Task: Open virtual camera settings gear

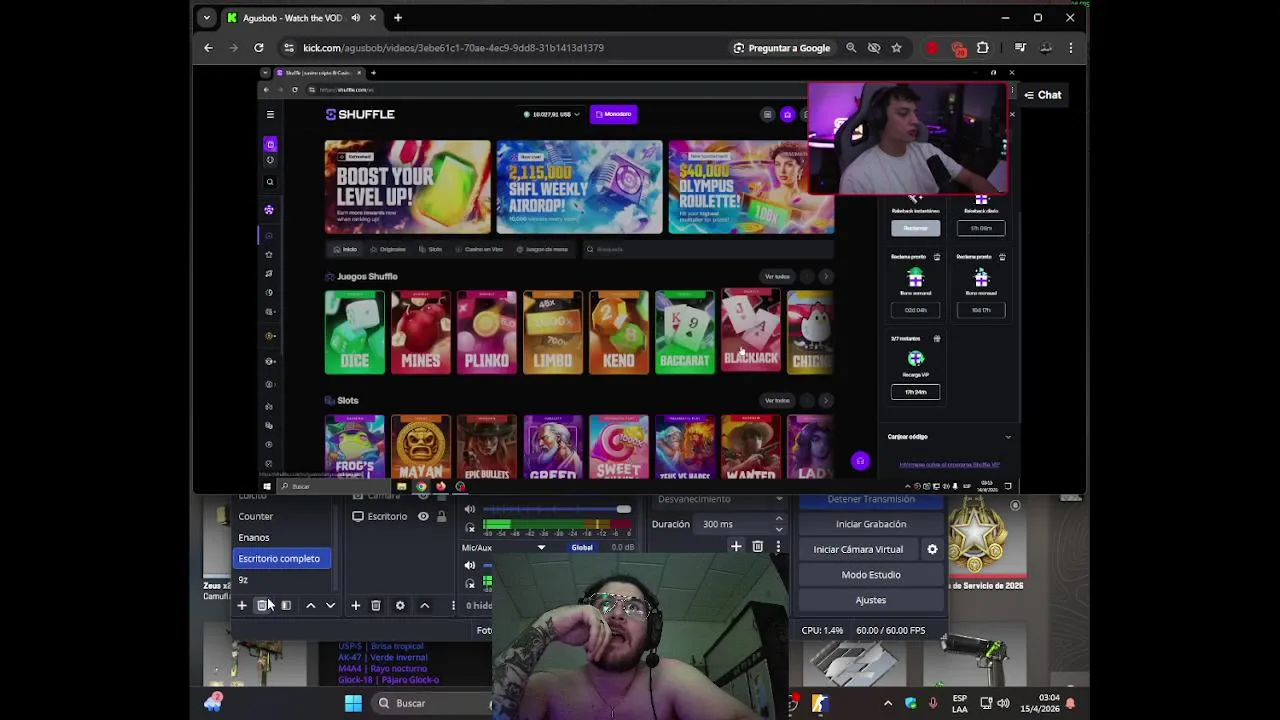Action: (x=932, y=549)
